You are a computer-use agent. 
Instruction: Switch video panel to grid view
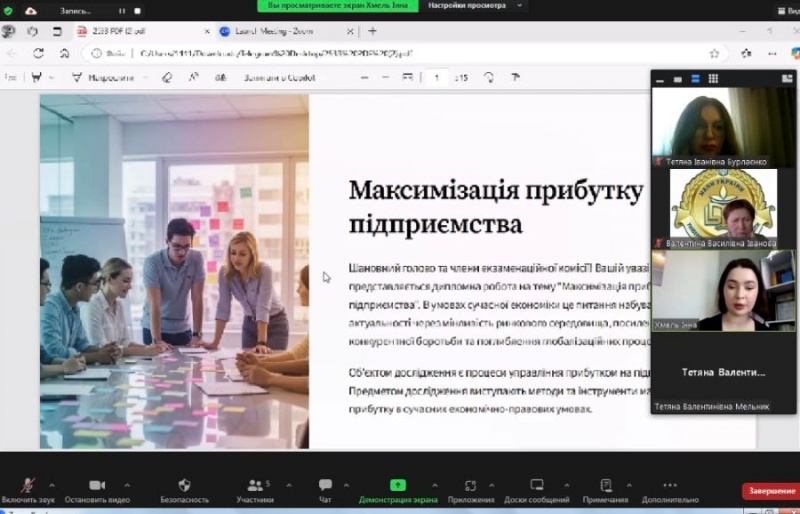click(713, 79)
